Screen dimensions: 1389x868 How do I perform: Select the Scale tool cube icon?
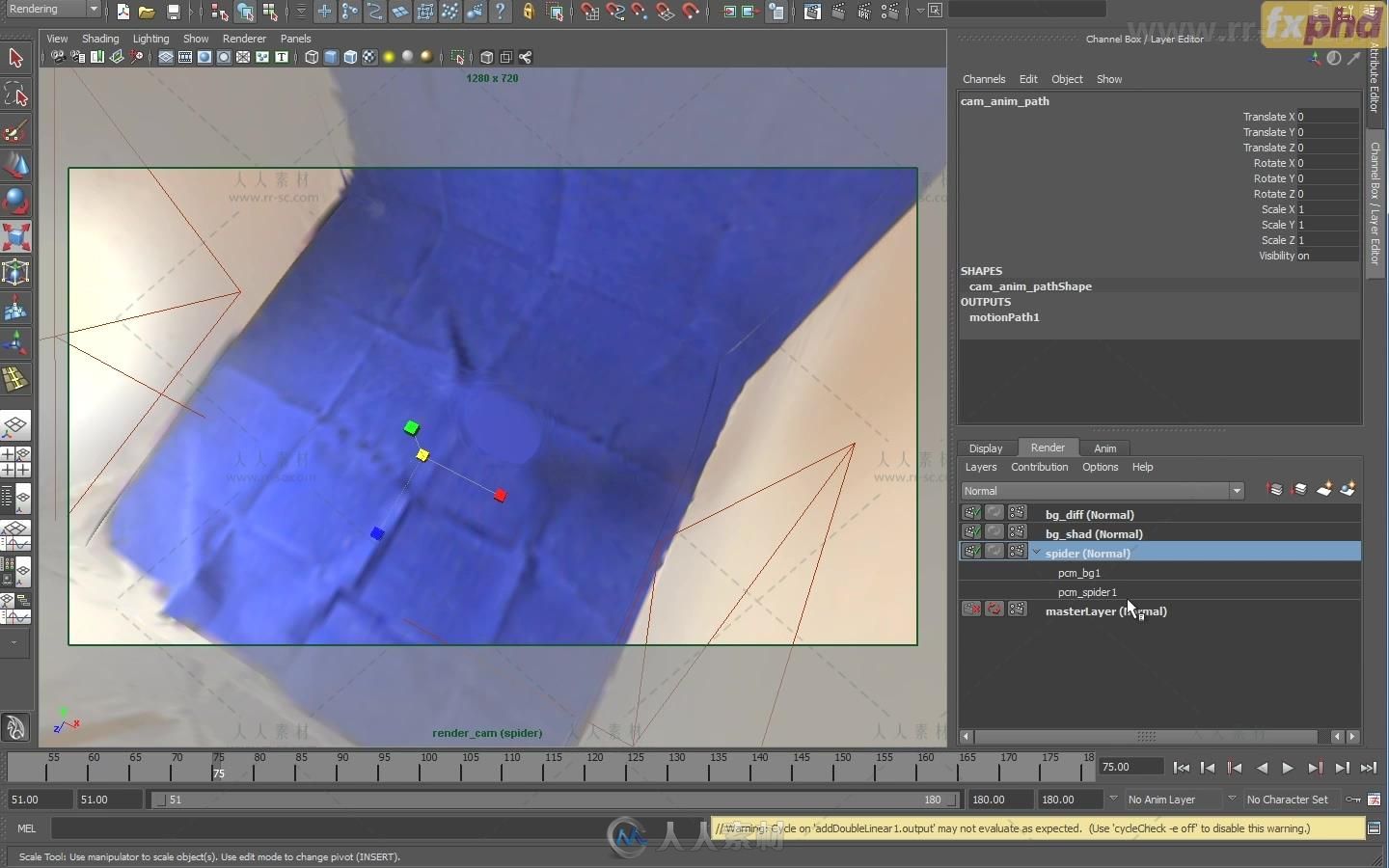tap(15, 236)
